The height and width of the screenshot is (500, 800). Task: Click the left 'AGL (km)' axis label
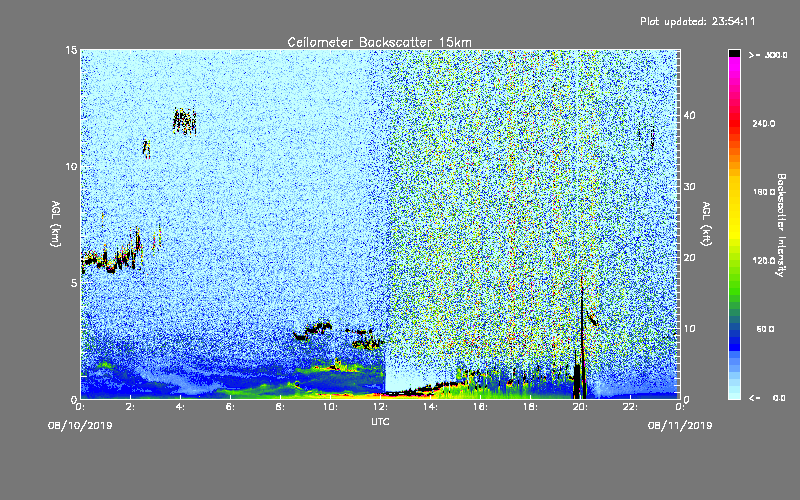[56, 224]
